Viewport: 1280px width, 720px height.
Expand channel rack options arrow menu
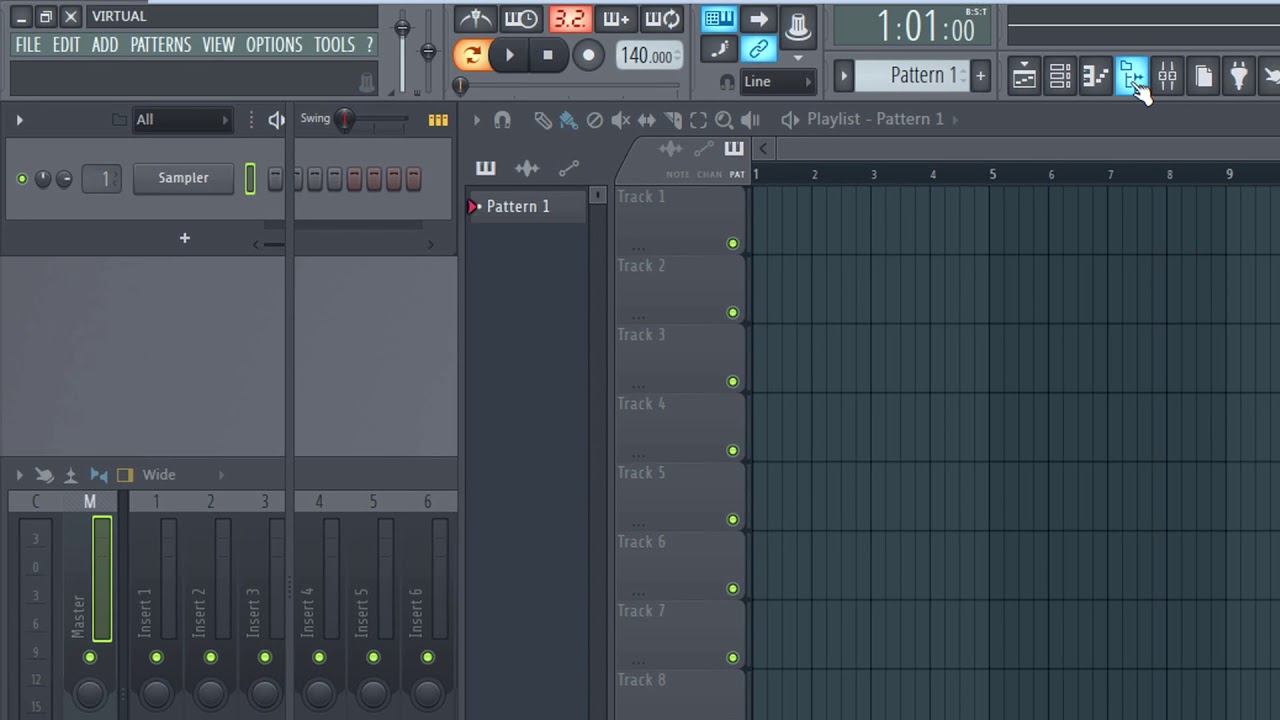(19, 120)
